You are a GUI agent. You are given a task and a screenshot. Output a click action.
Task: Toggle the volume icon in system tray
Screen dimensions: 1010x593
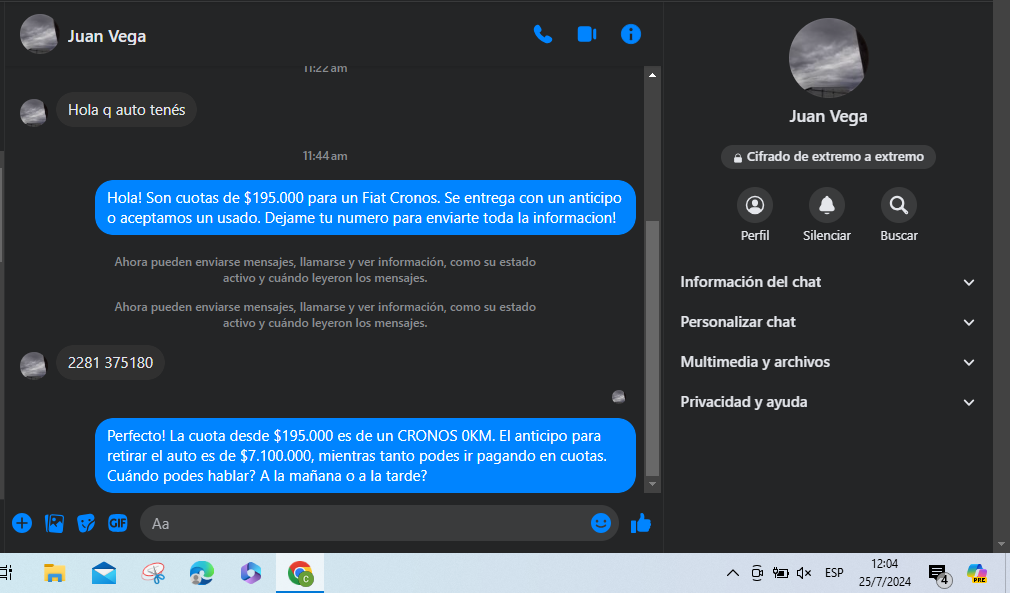803,573
